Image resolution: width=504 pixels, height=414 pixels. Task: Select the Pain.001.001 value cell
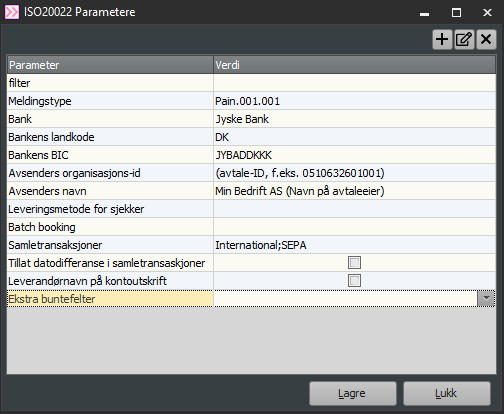(x=355, y=101)
